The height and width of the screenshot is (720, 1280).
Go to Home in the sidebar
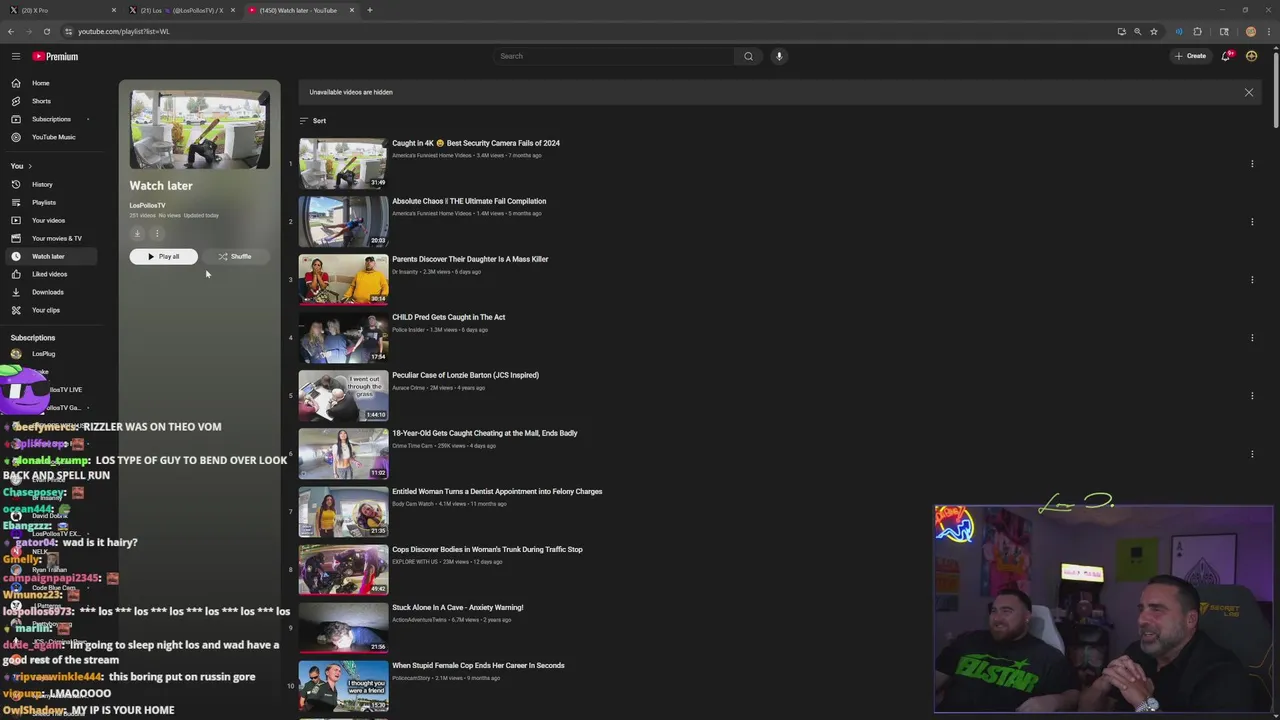point(40,83)
